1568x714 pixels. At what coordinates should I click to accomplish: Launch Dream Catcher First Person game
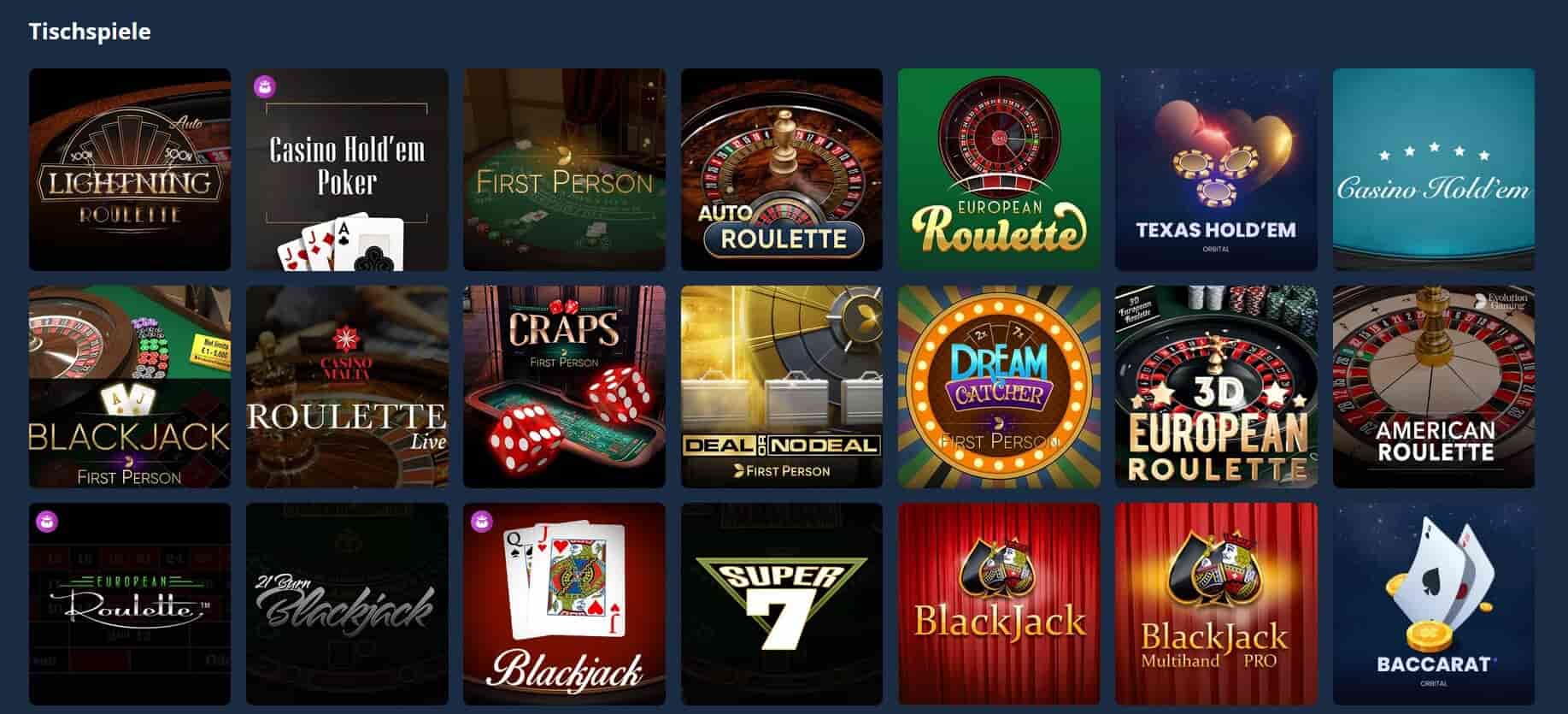[999, 387]
